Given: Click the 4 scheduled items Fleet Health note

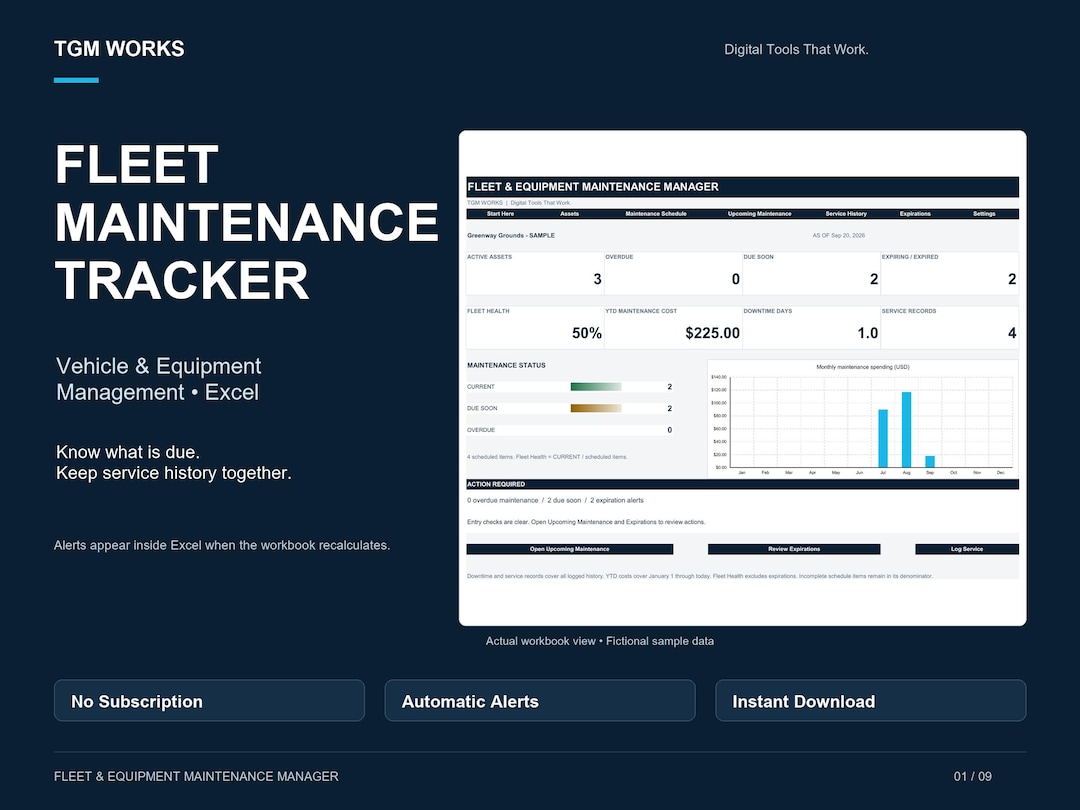Looking at the screenshot, I should pyautogui.click(x=547, y=457).
